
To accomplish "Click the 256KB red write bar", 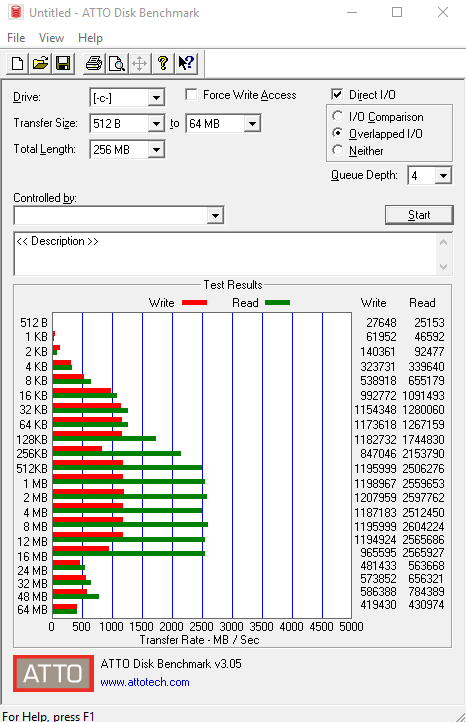I will (x=77, y=448).
